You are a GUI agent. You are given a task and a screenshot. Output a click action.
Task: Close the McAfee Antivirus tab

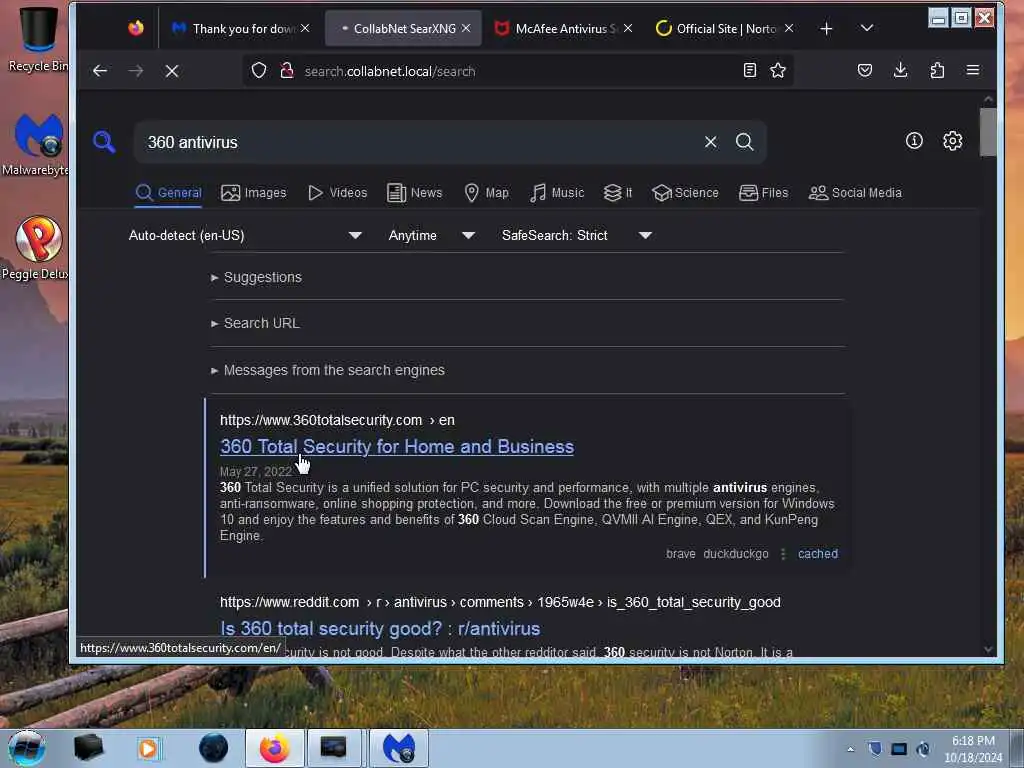628,28
